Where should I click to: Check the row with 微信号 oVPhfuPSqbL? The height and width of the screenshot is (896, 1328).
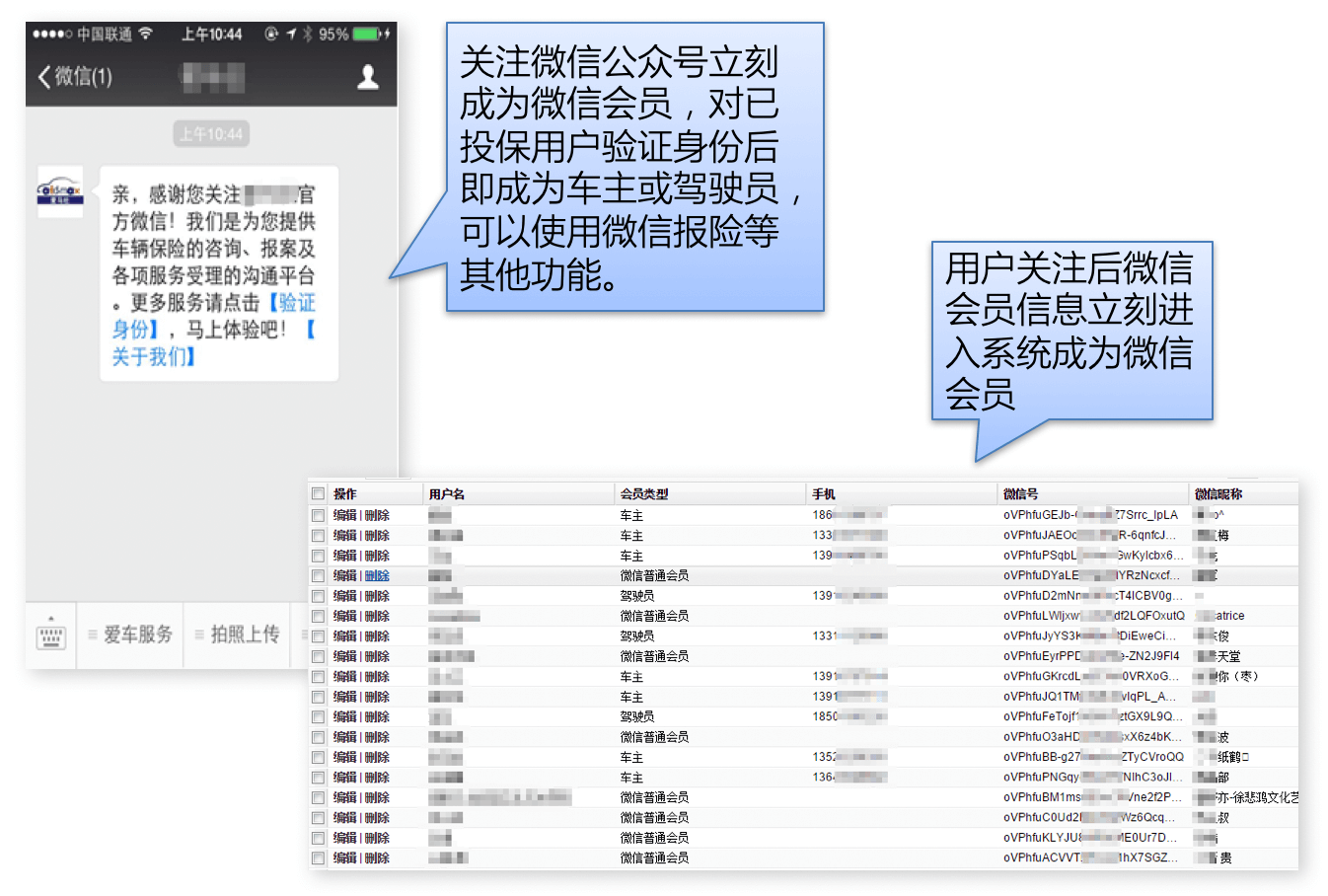pos(318,556)
